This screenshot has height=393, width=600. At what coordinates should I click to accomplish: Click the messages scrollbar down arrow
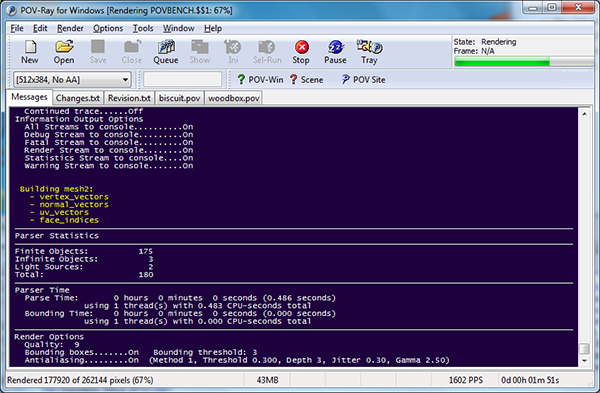[x=584, y=360]
